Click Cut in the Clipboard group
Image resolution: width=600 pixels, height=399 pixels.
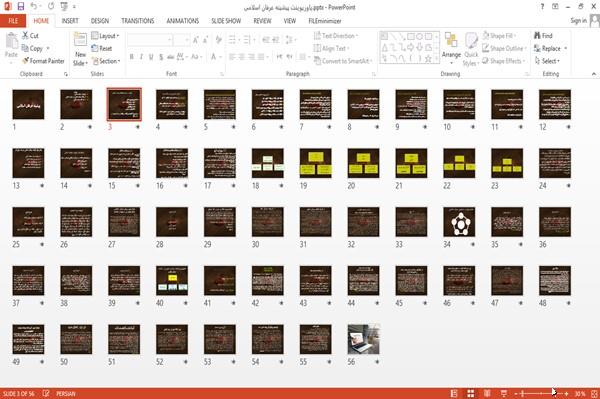click(x=30, y=36)
